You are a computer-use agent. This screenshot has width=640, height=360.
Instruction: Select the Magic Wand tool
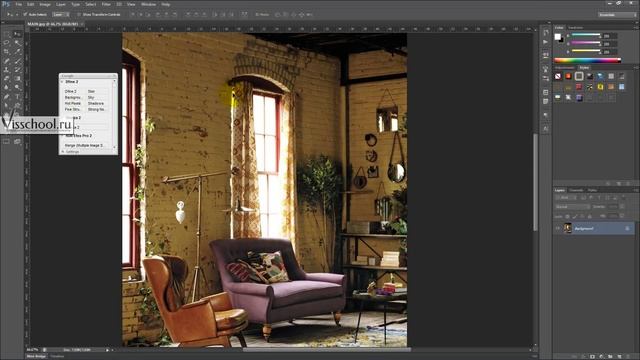click(x=17, y=43)
